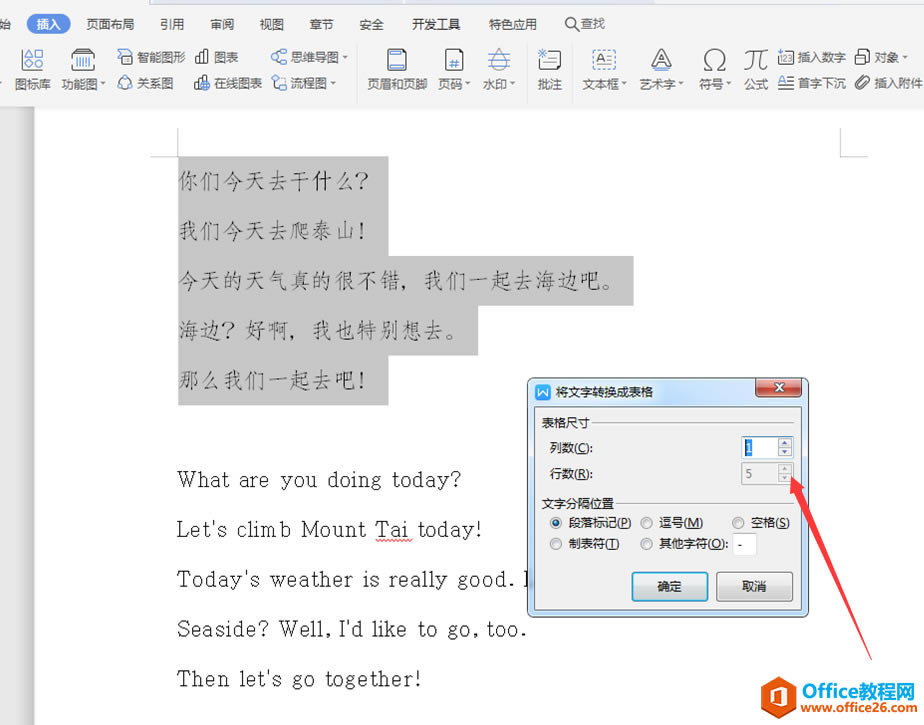This screenshot has width=924, height=725.
Task: Switch to the 章节 tab
Action: (x=321, y=24)
